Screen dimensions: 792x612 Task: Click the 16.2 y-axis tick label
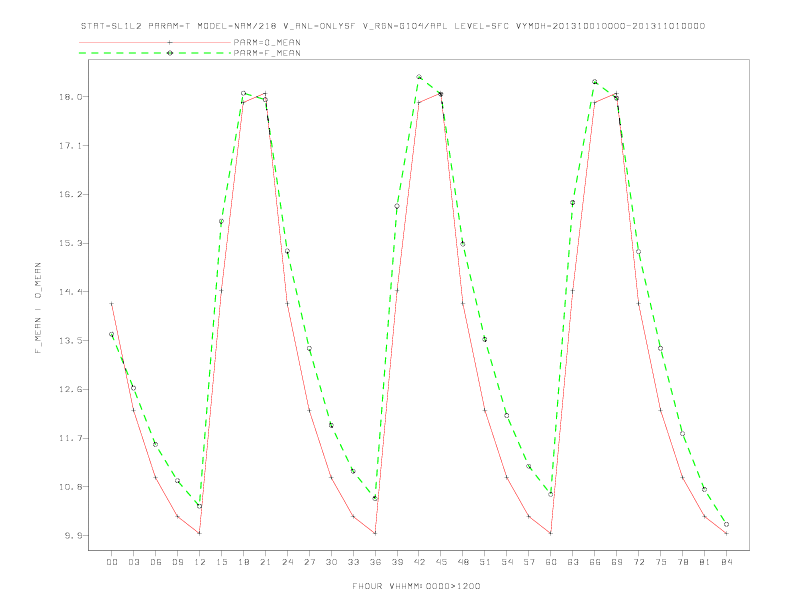tap(71, 194)
